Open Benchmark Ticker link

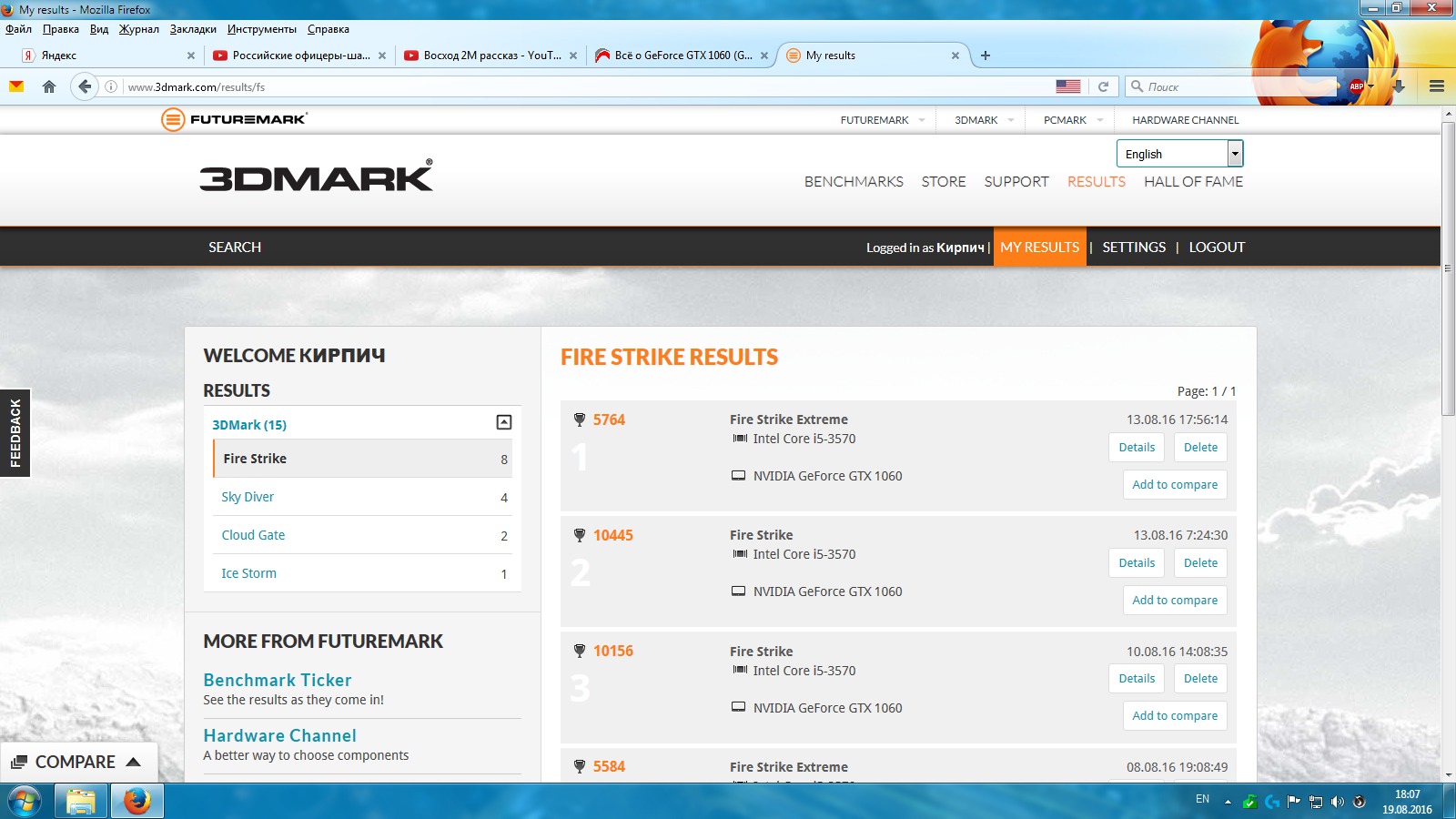coord(278,680)
